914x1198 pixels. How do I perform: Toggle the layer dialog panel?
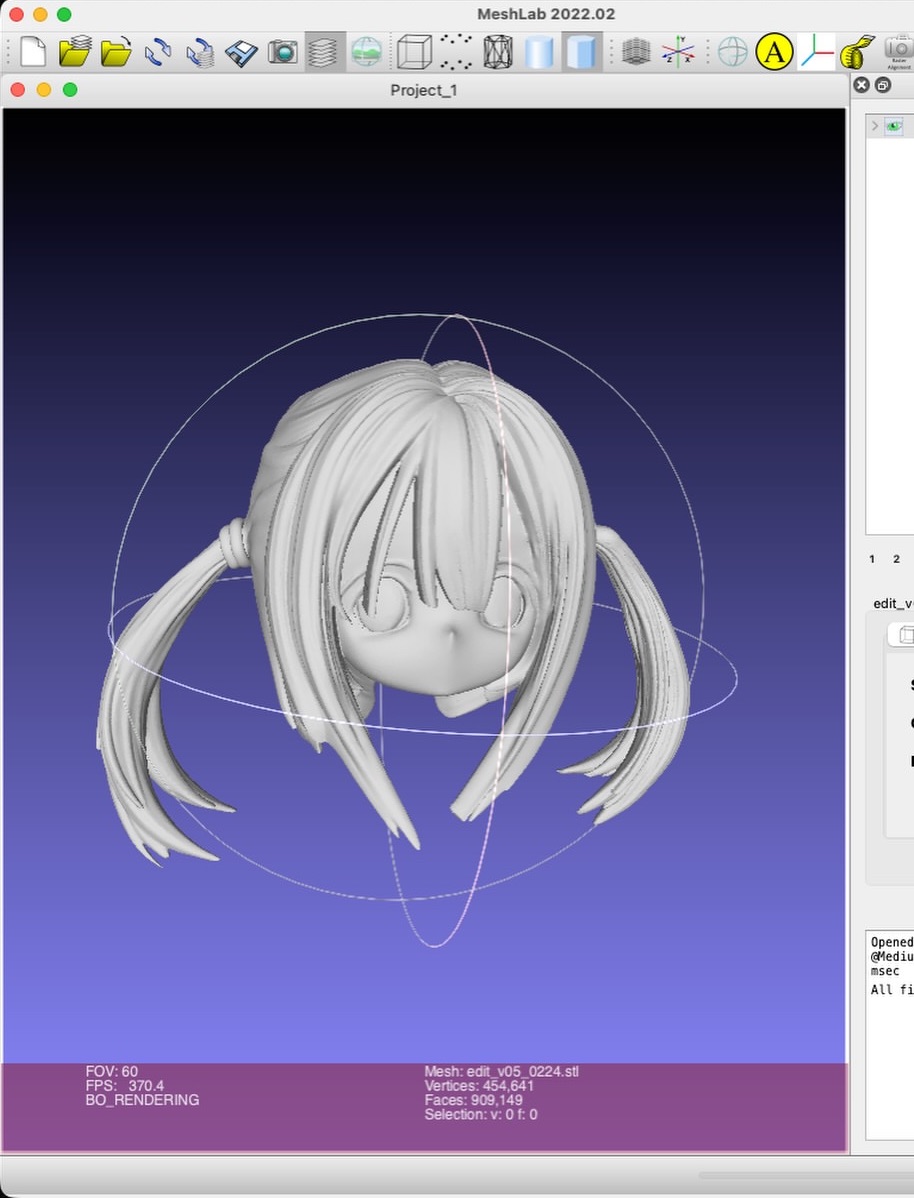323,52
